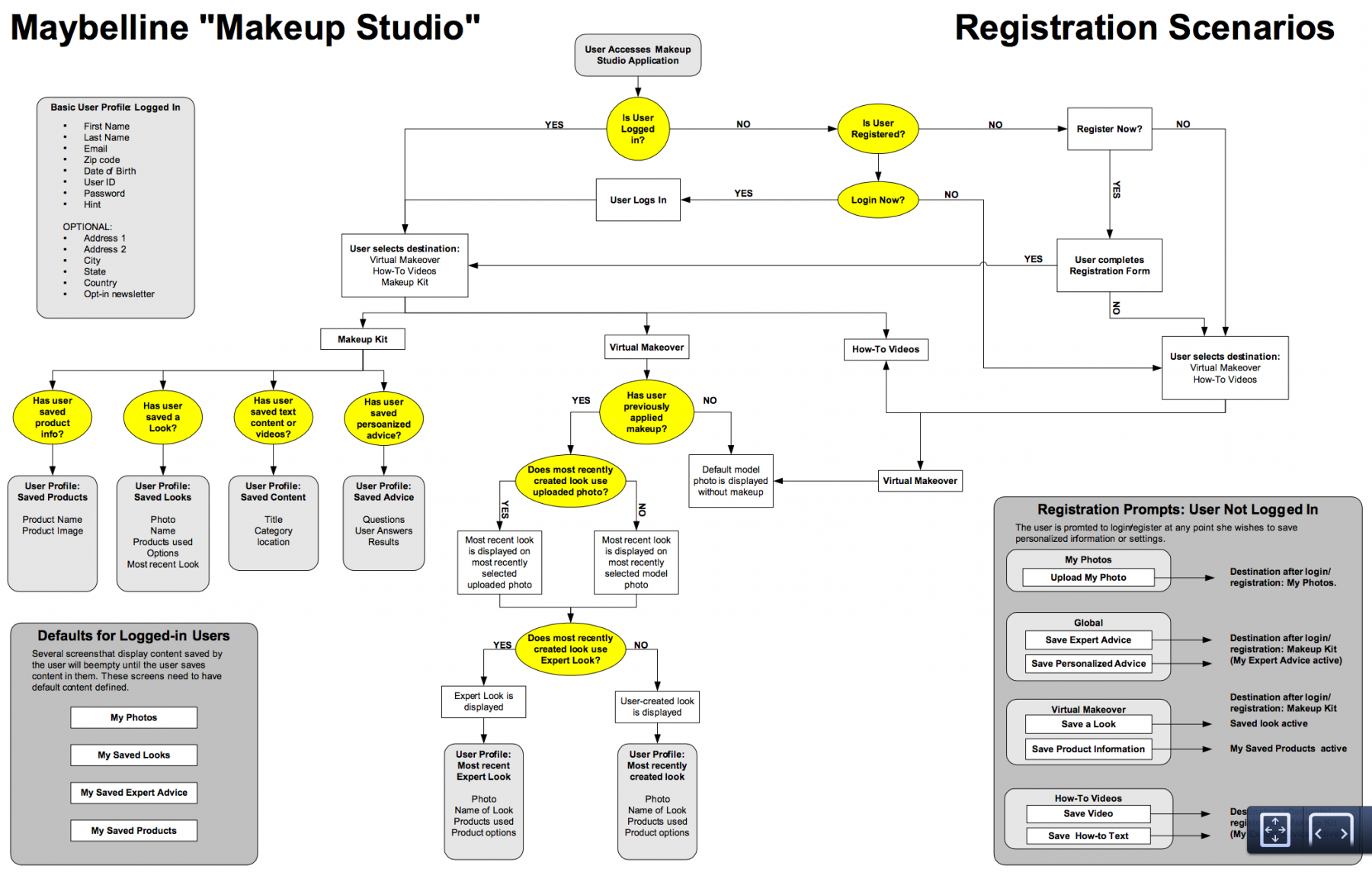
Task: Select 'User Profile: Most recent Expert Look' box
Action: (484, 802)
